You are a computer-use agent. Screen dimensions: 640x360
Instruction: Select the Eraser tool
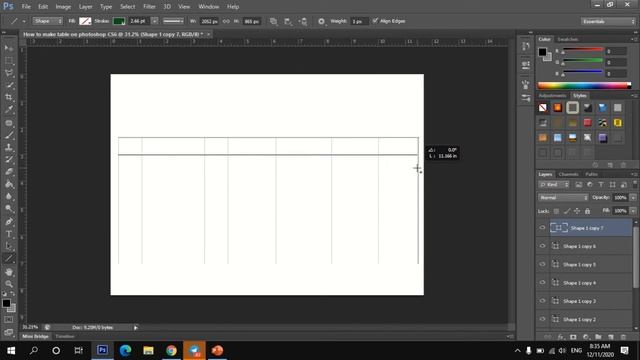9,172
